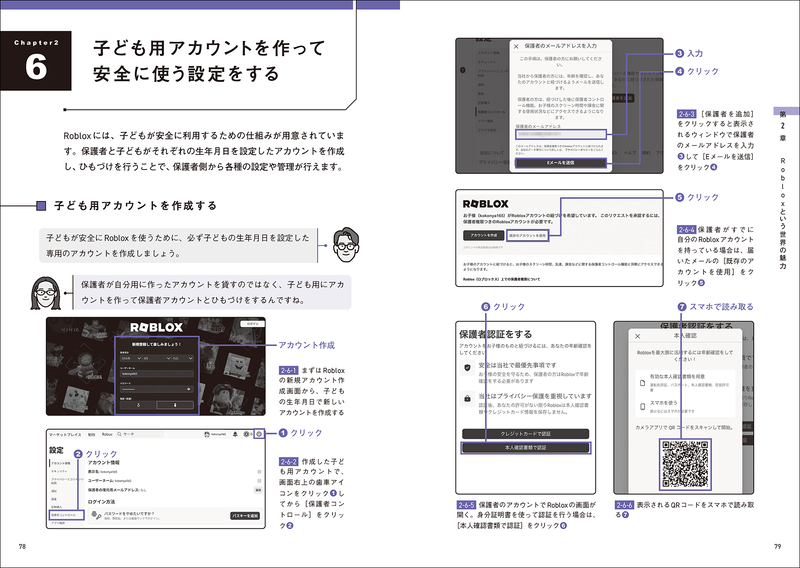The image size is (800, 568).
Task: Click page number 78
Action: 22,546
